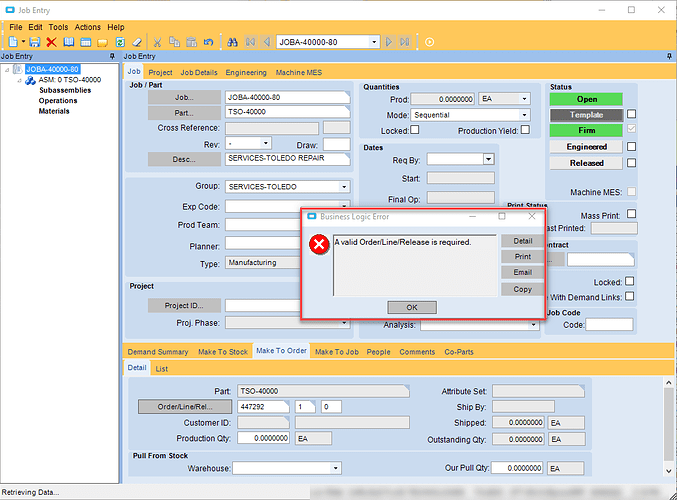Pin the left Job Entry tree panel
The image size is (677, 500).
pos(112,56)
